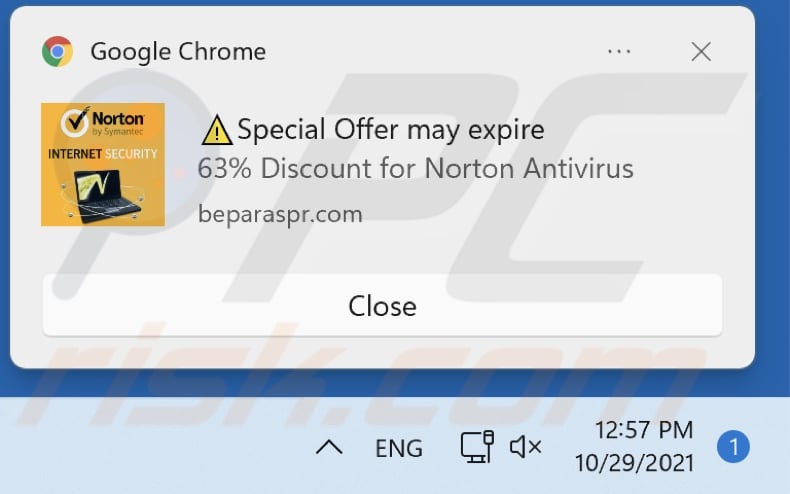790x494 pixels.
Task: Click the Close button in notification
Action: coord(382,305)
